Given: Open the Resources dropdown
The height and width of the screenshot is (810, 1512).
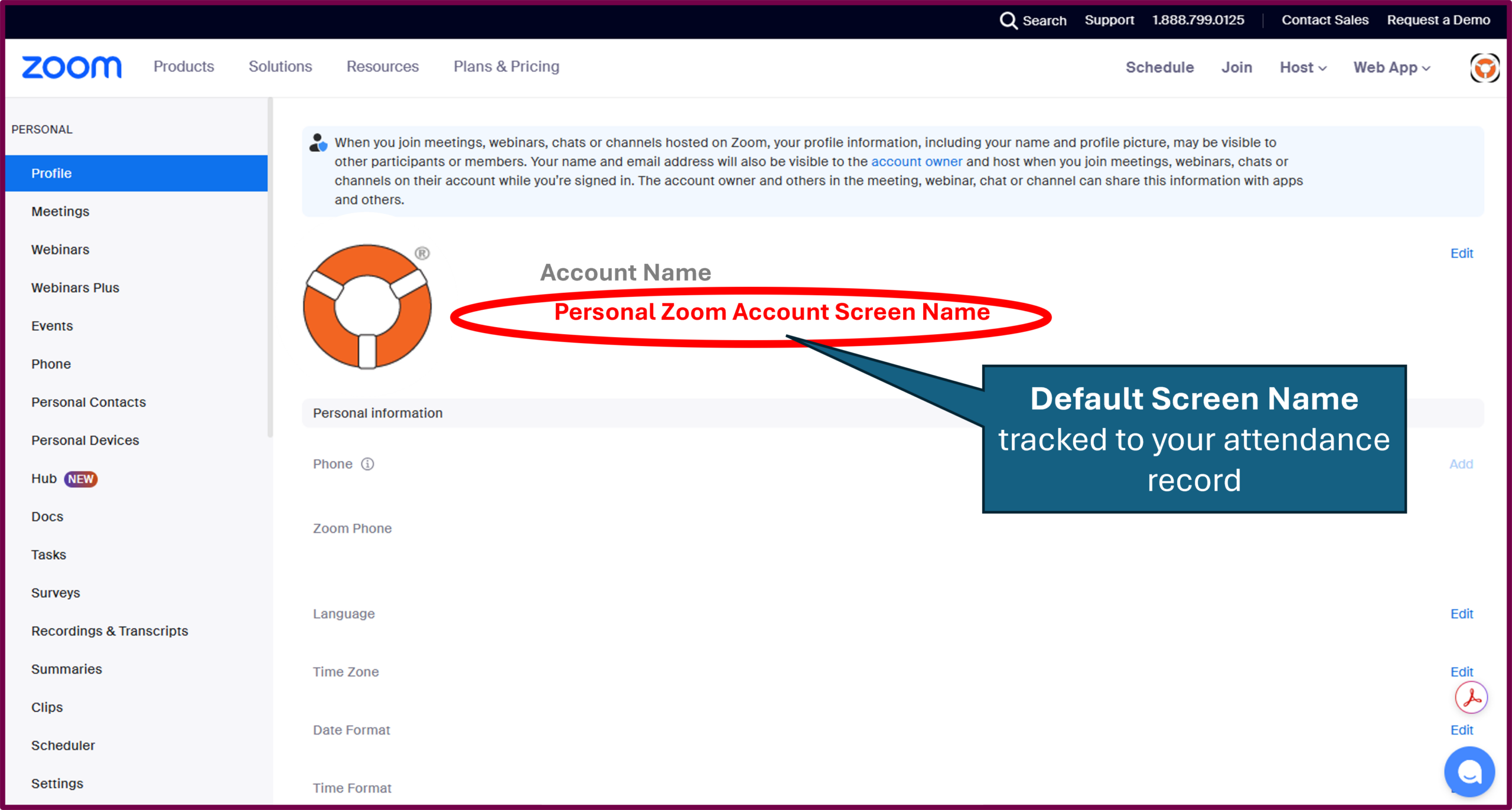Looking at the screenshot, I should tap(383, 67).
